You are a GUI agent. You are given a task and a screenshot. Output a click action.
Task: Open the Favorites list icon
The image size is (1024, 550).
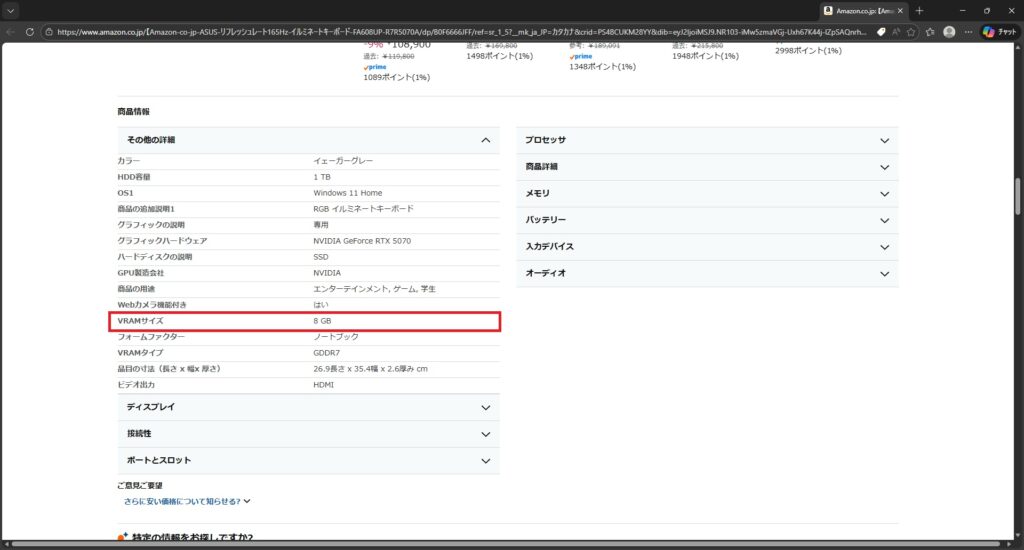(931, 31)
